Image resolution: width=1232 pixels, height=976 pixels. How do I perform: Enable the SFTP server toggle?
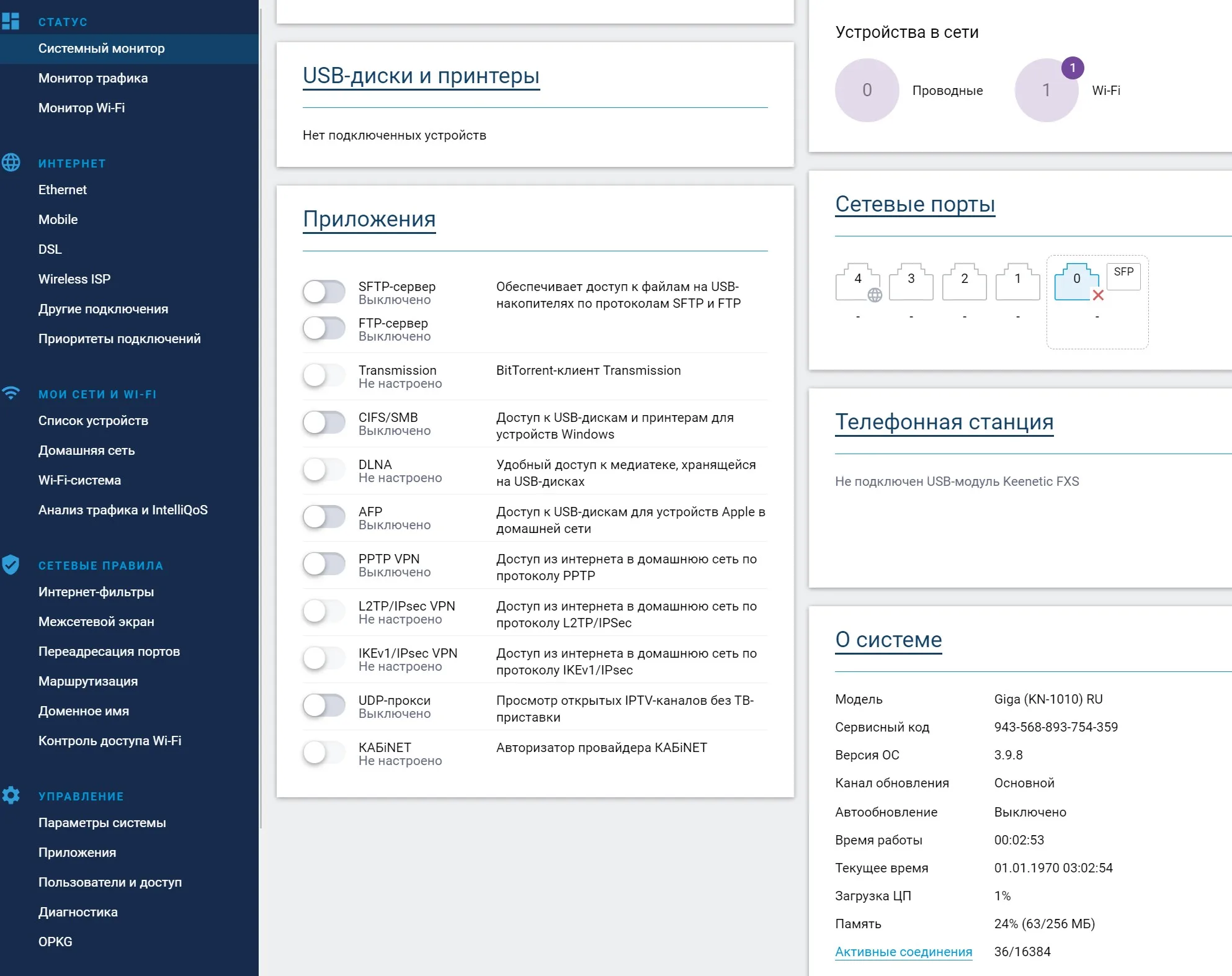[x=324, y=292]
